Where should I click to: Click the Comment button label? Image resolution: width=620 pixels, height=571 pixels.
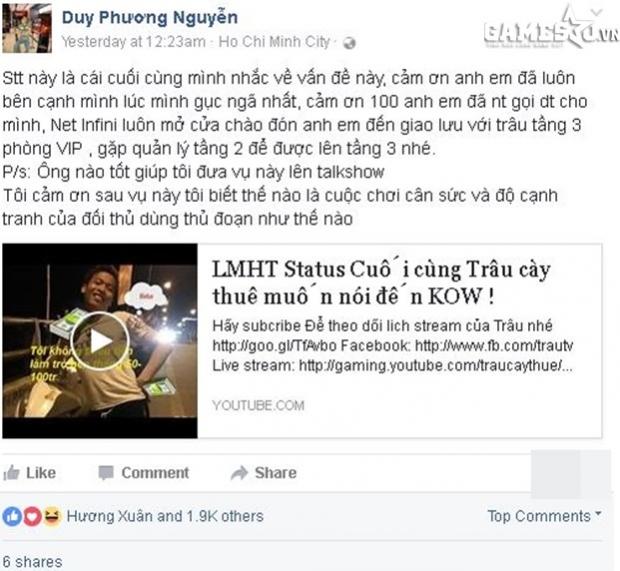coord(155,473)
